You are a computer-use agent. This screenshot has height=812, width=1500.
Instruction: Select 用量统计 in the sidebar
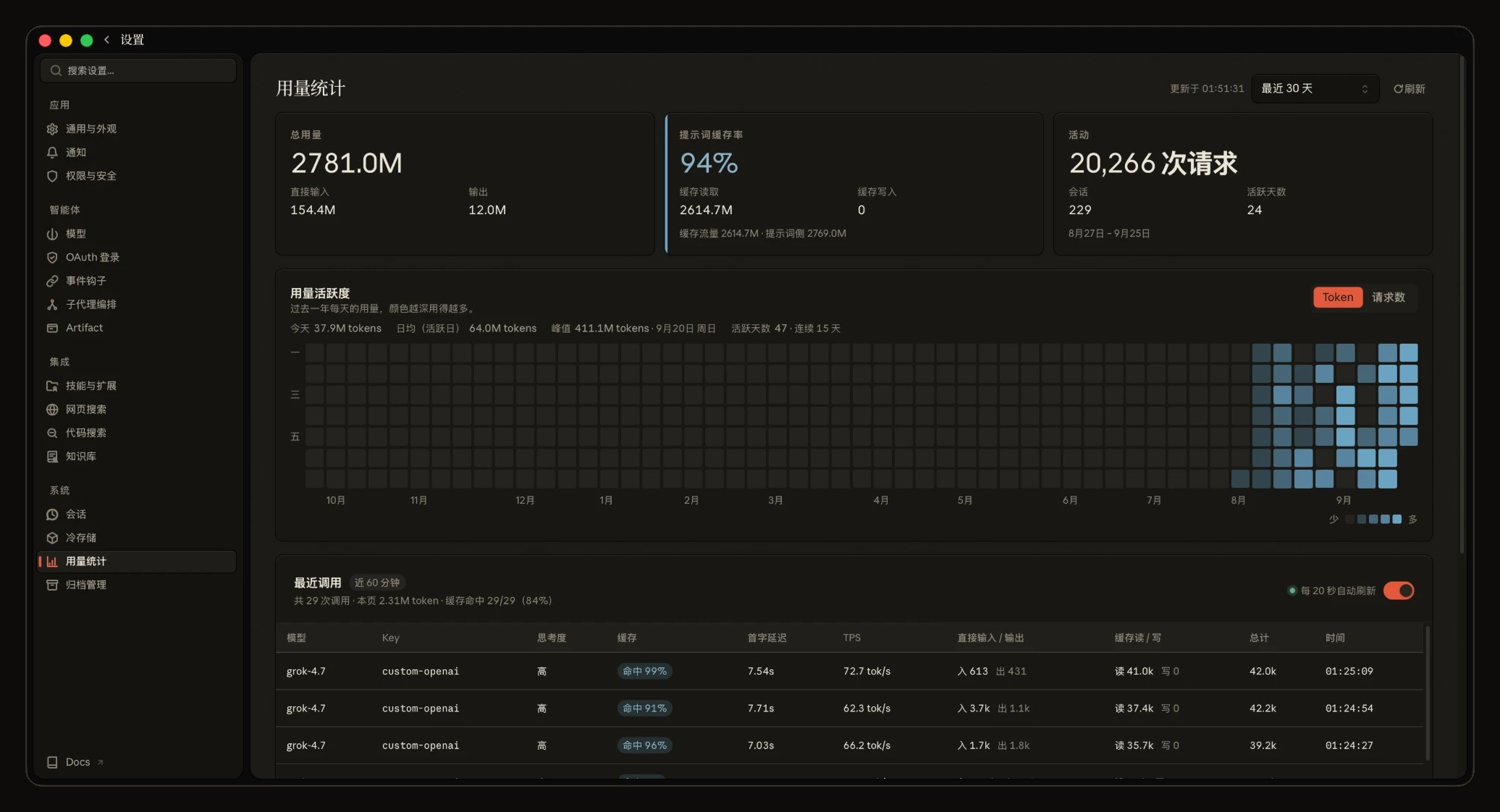click(137, 562)
